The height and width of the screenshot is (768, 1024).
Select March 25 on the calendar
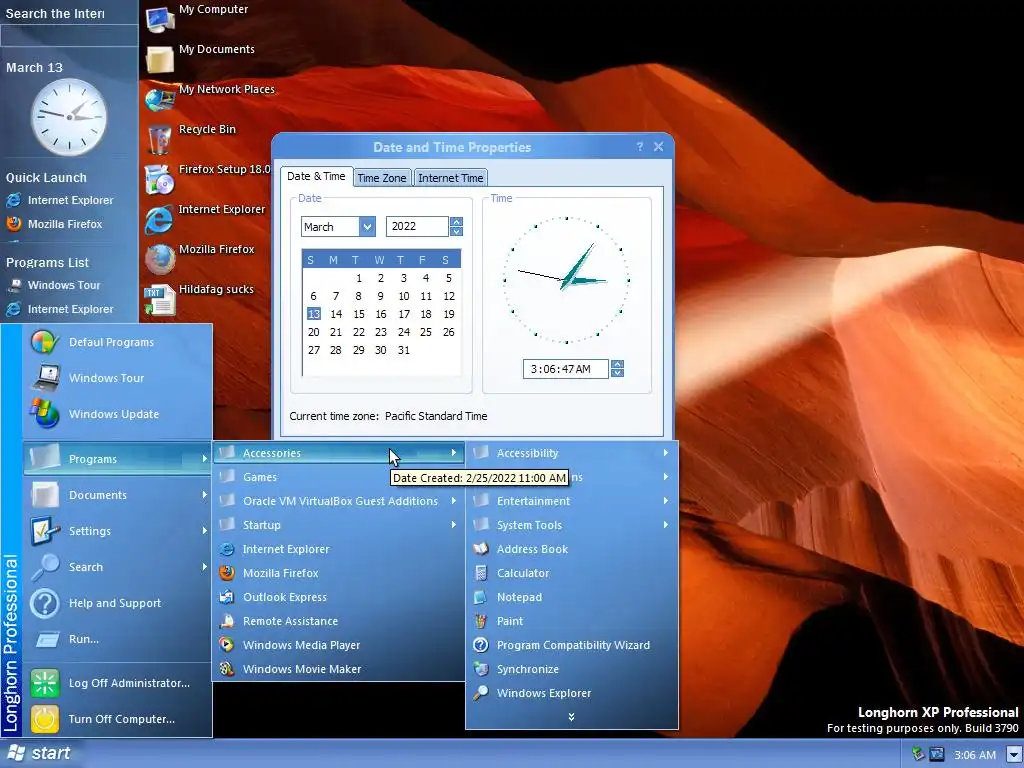pyautogui.click(x=426, y=332)
